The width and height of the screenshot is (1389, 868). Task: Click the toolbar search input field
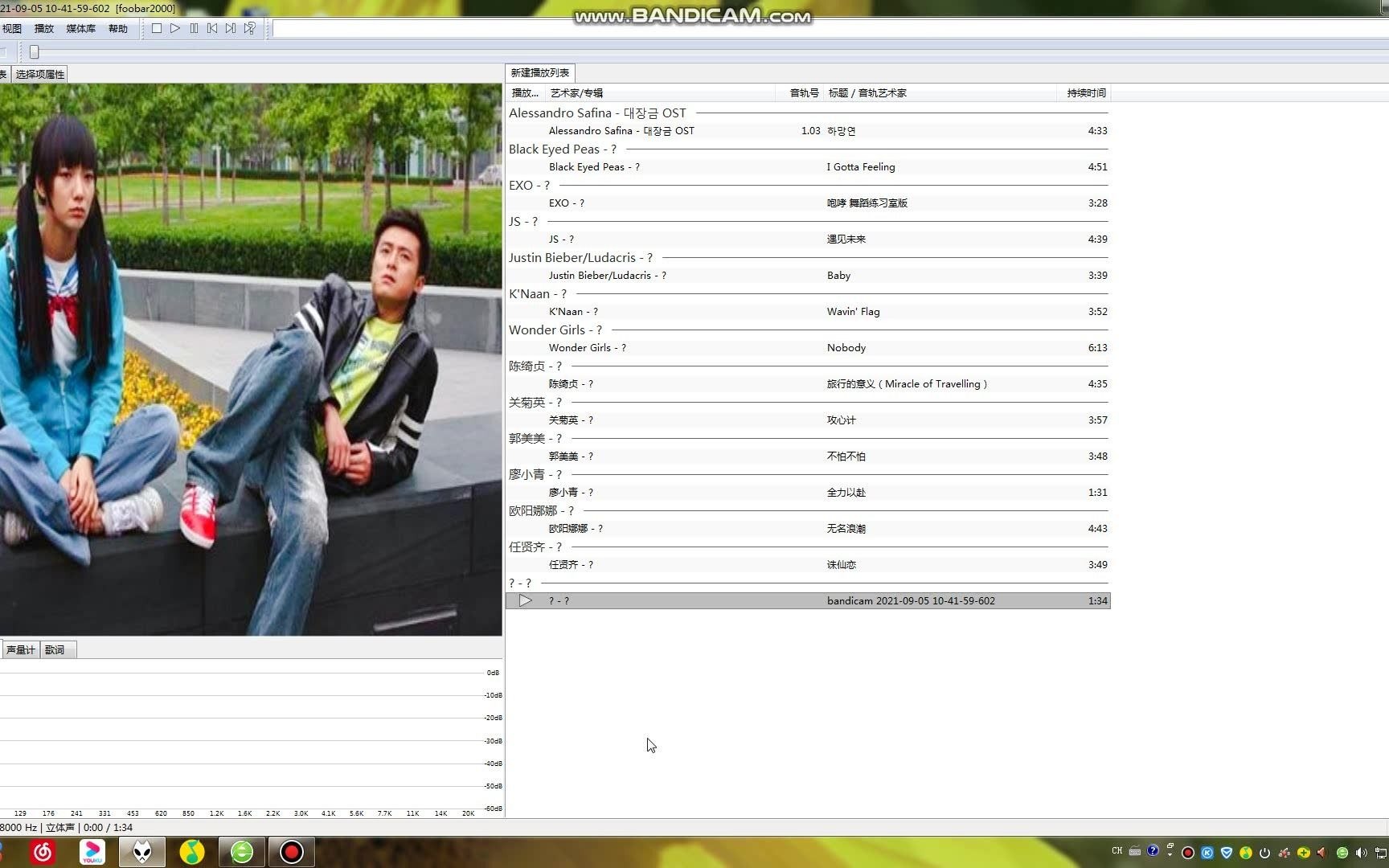[x=830, y=29]
